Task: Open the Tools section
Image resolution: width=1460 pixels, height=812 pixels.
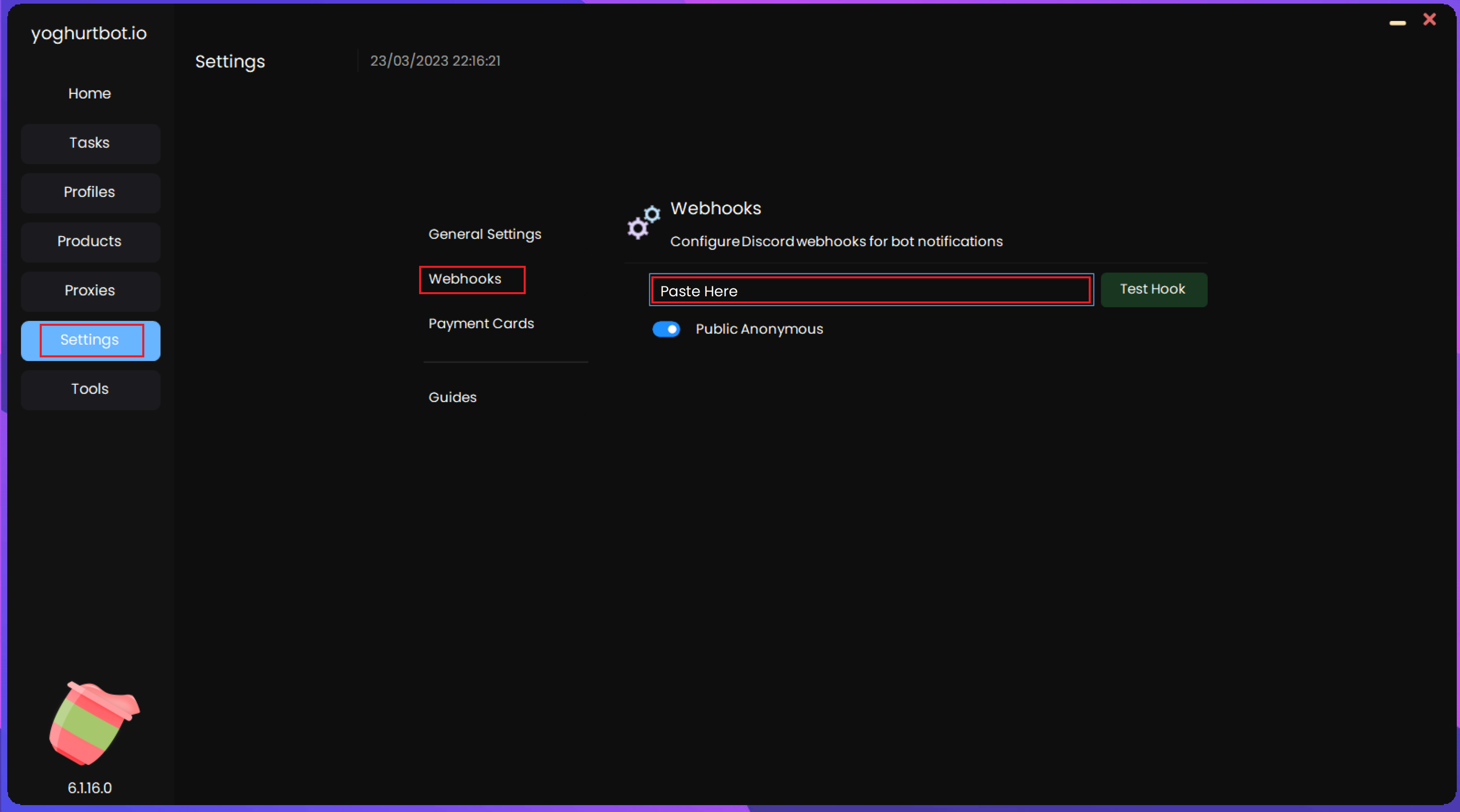Action: [x=90, y=389]
